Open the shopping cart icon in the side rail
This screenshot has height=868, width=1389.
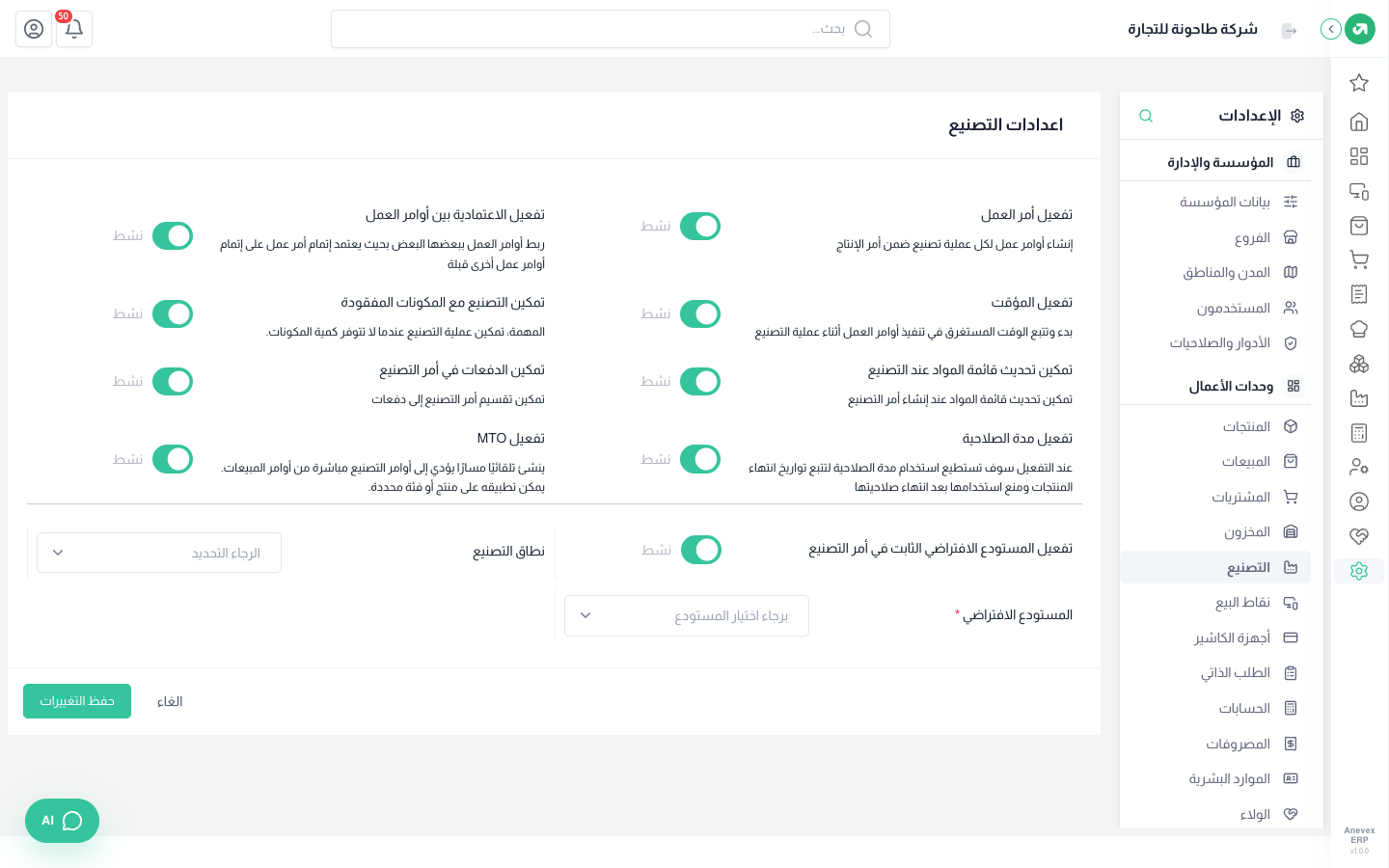tap(1359, 259)
